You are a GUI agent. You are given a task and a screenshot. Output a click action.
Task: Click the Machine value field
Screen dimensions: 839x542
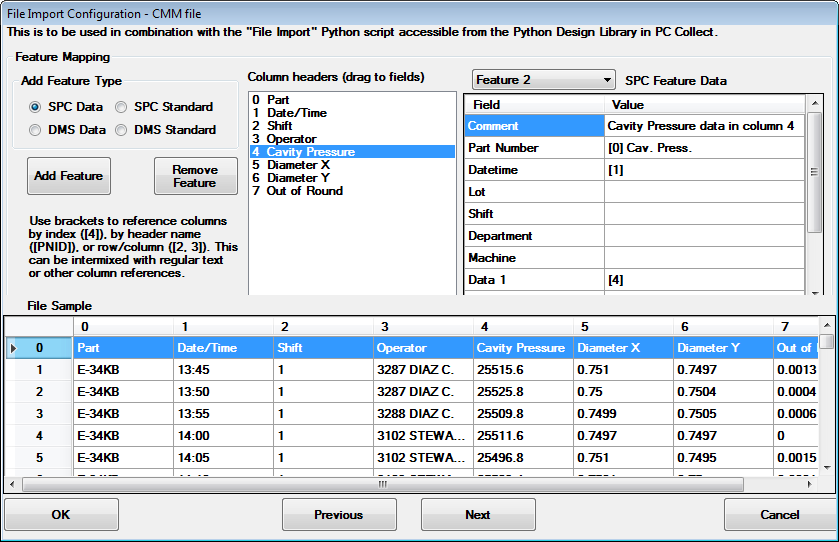[x=703, y=258]
